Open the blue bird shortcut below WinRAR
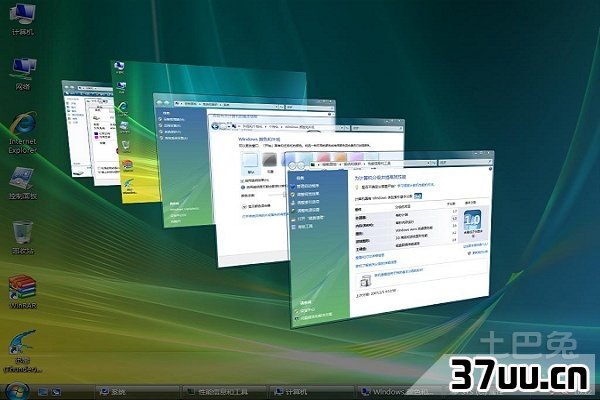The height and width of the screenshot is (400, 600). click(x=23, y=351)
